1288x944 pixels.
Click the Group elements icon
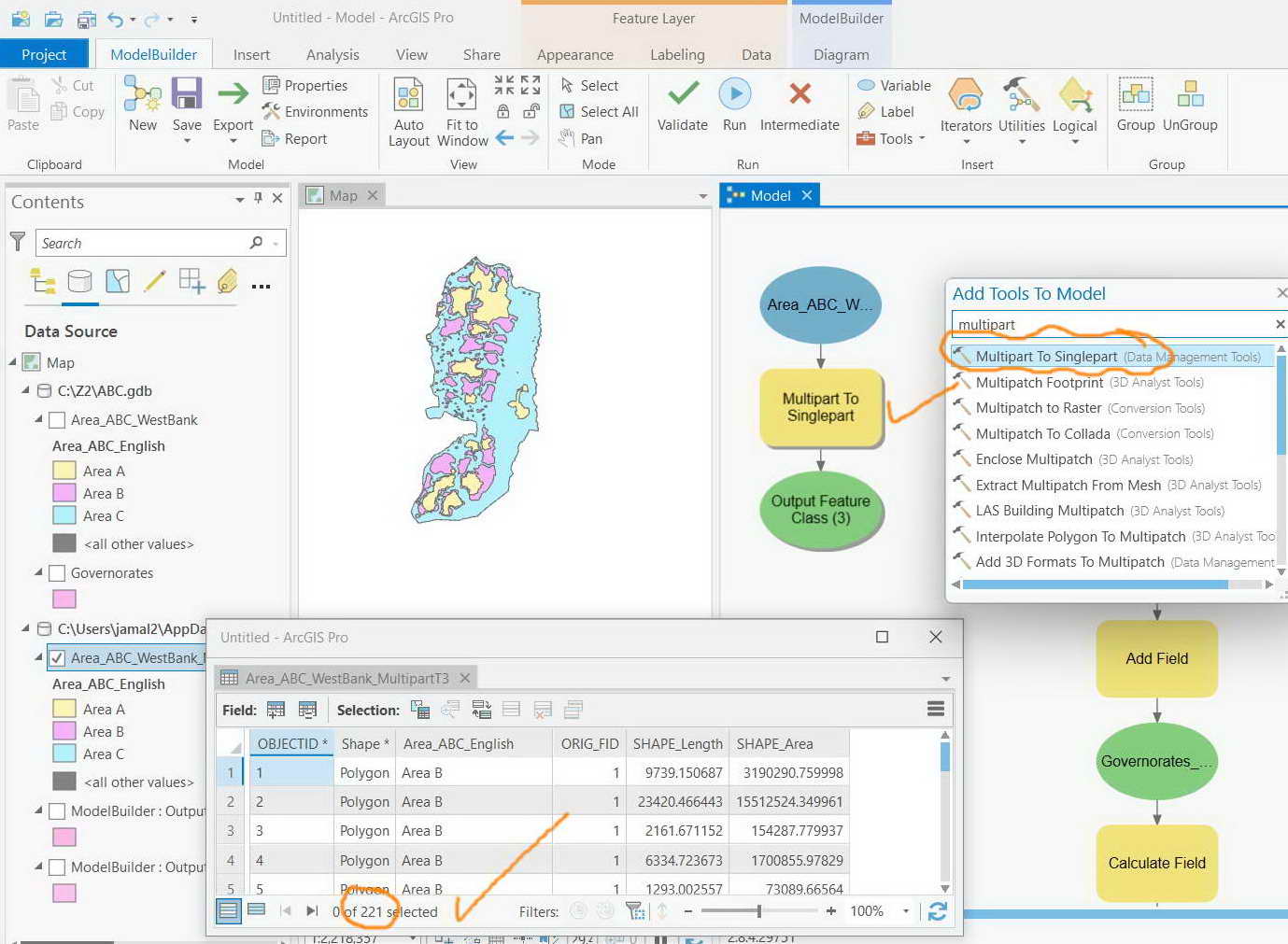tap(1135, 95)
